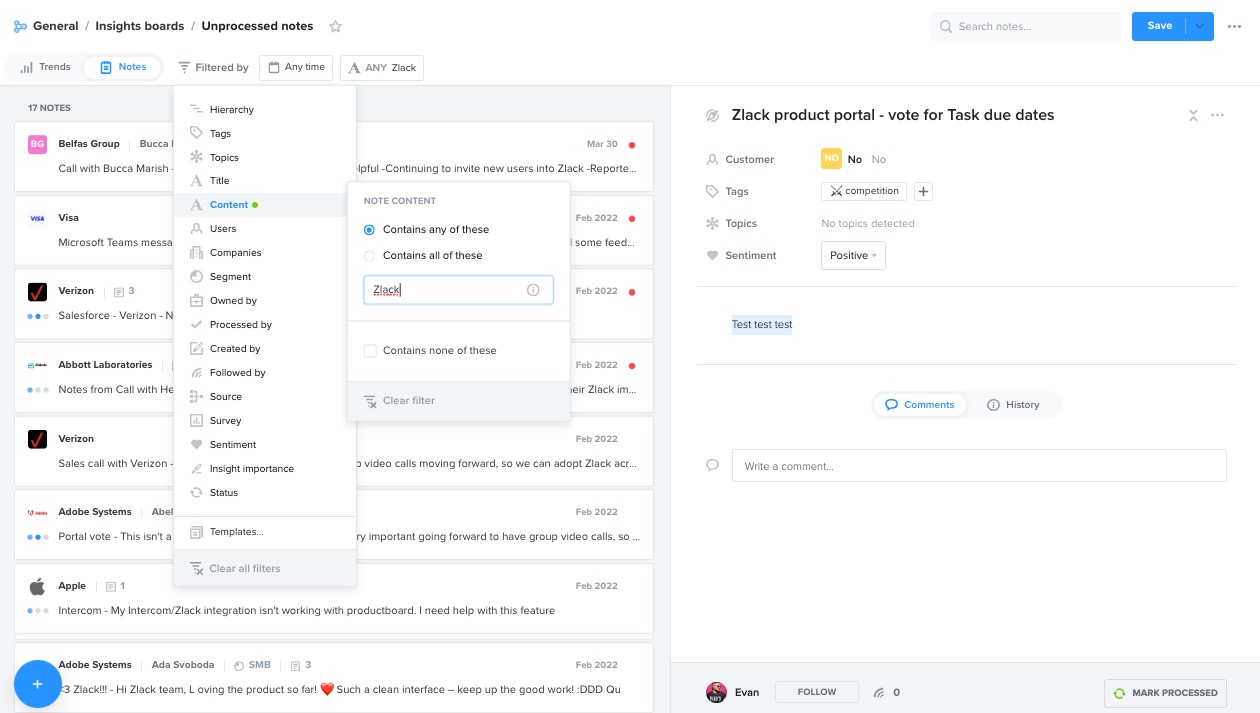Image resolution: width=1260 pixels, height=713 pixels.
Task: Open the more options menu next to Save
Action: [1234, 26]
